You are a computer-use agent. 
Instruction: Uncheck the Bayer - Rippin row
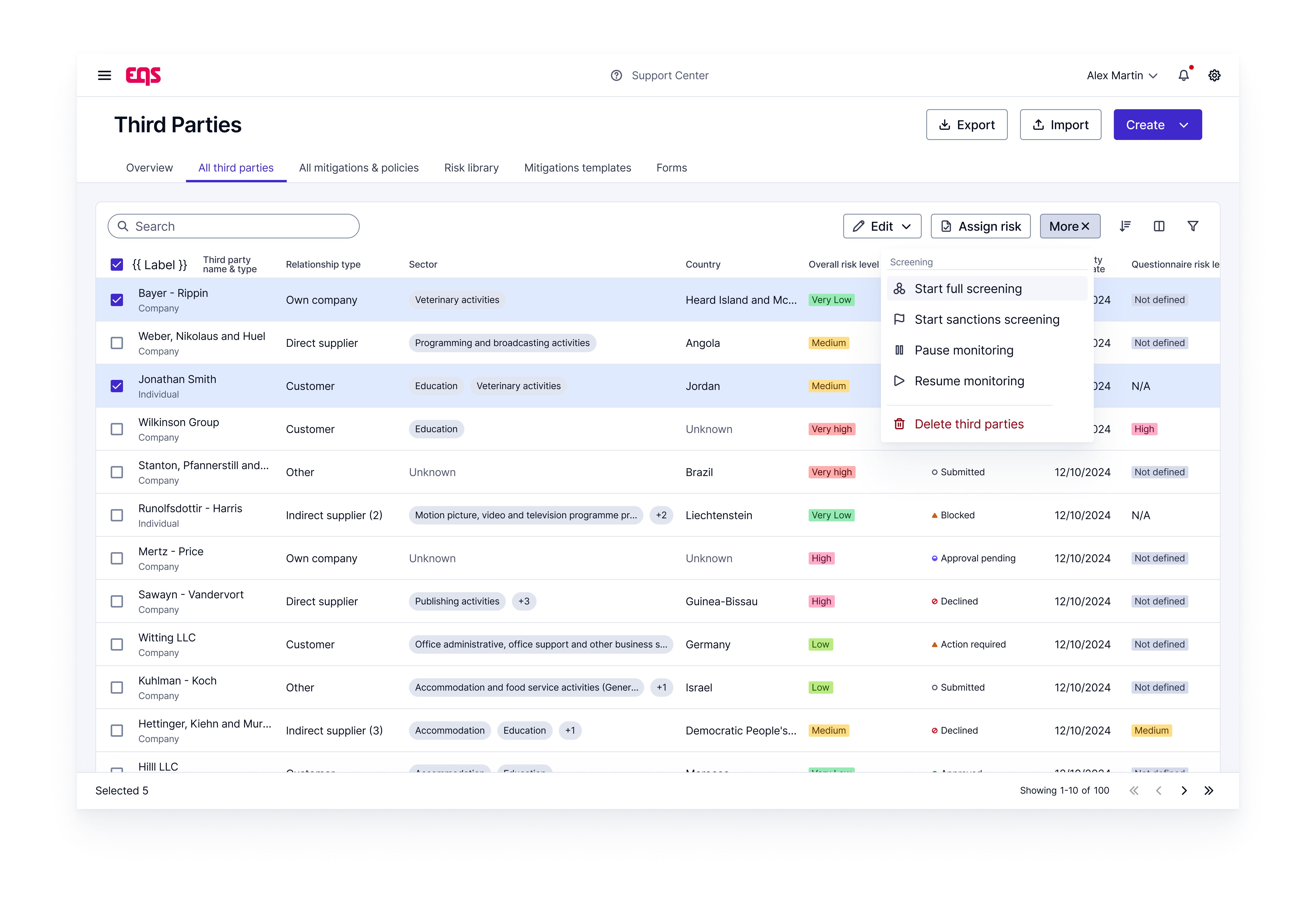117,300
